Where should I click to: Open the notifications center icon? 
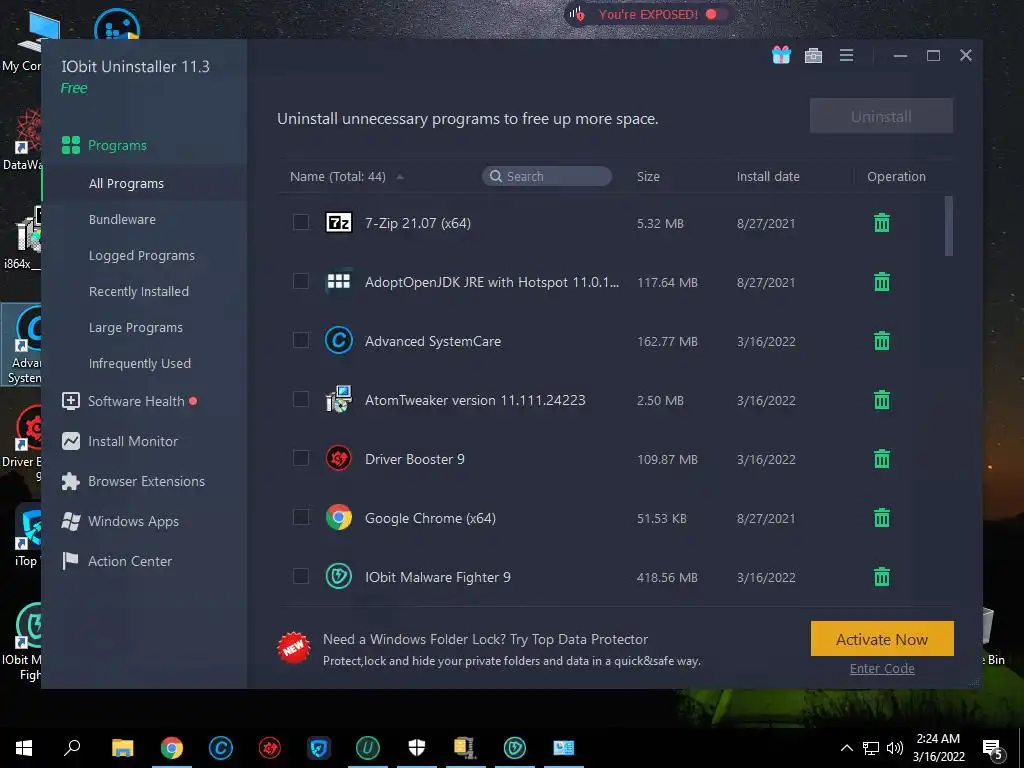coord(993,748)
